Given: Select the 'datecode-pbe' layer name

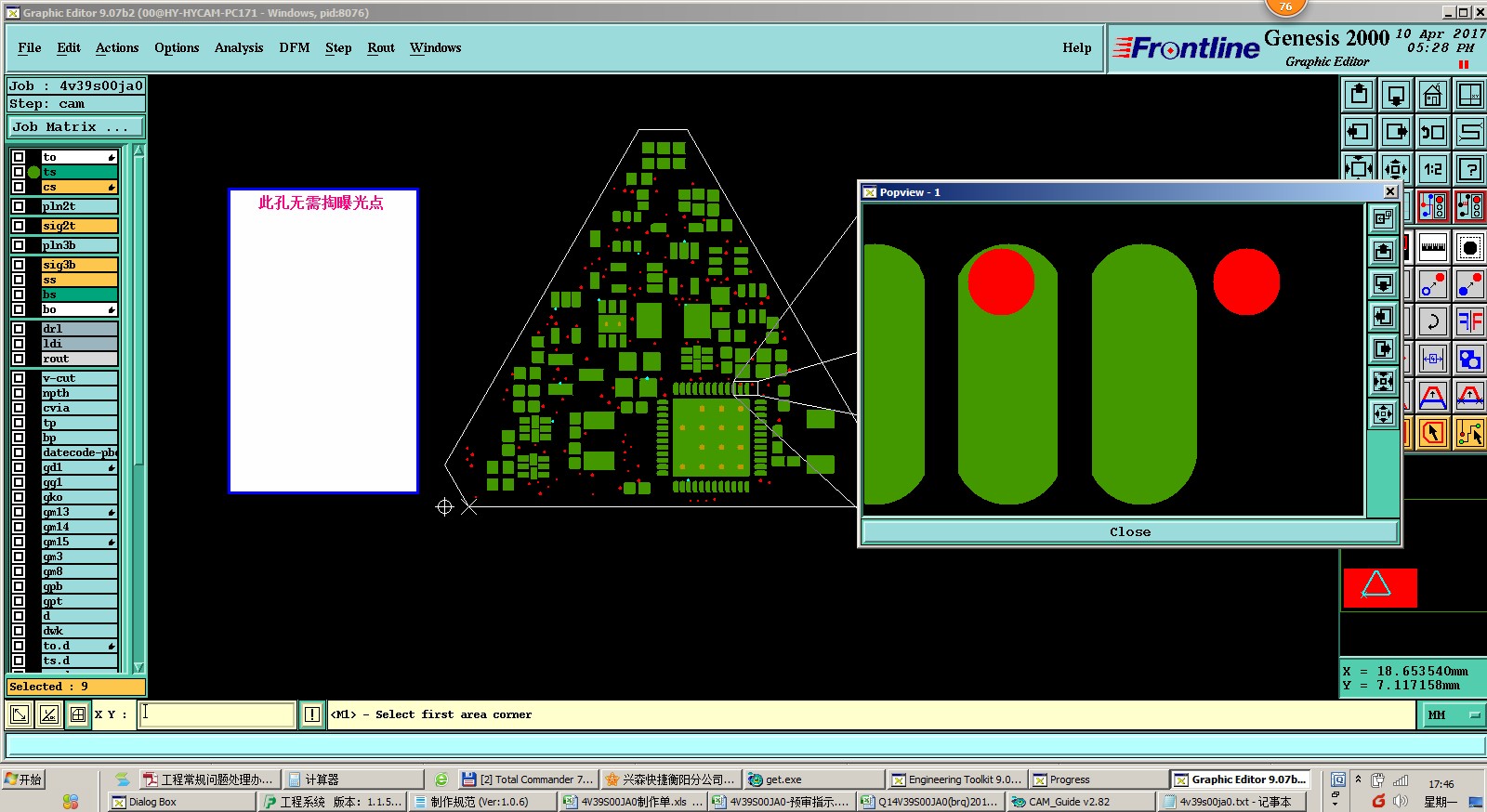Looking at the screenshot, I should coord(79,452).
